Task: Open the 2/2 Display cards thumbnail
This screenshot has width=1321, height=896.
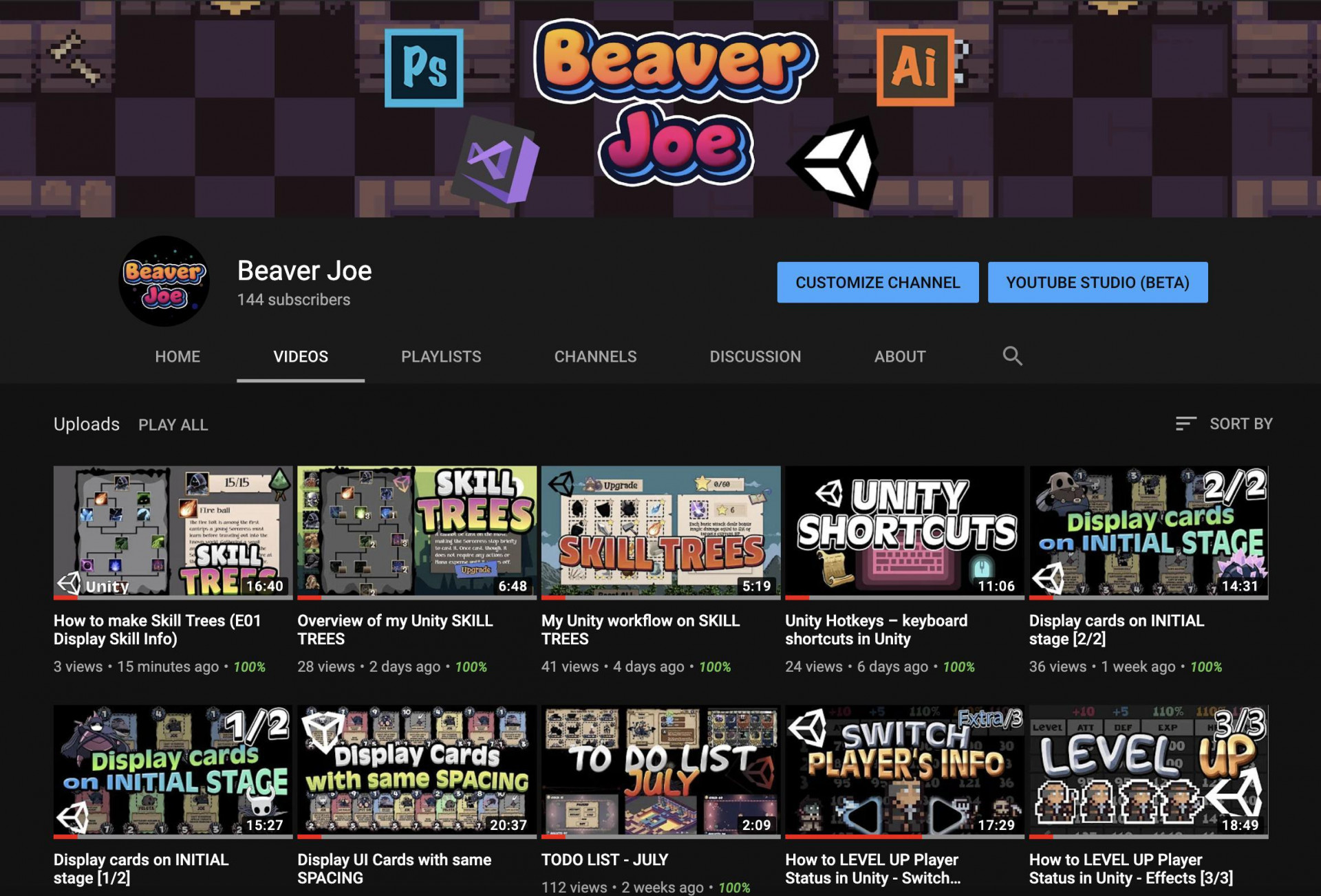Action: click(x=1149, y=532)
